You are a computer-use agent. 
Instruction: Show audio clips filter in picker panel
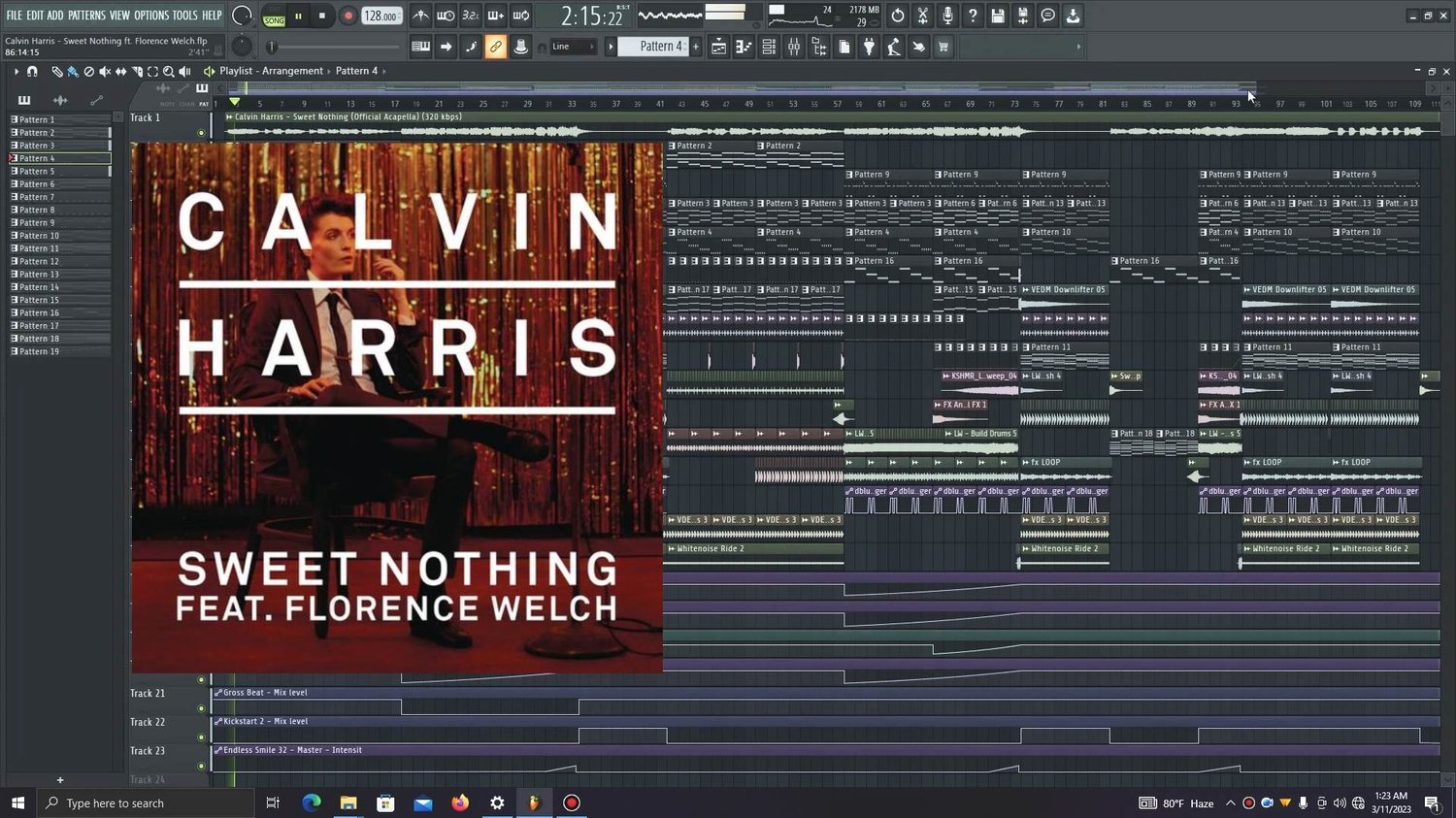(60, 100)
